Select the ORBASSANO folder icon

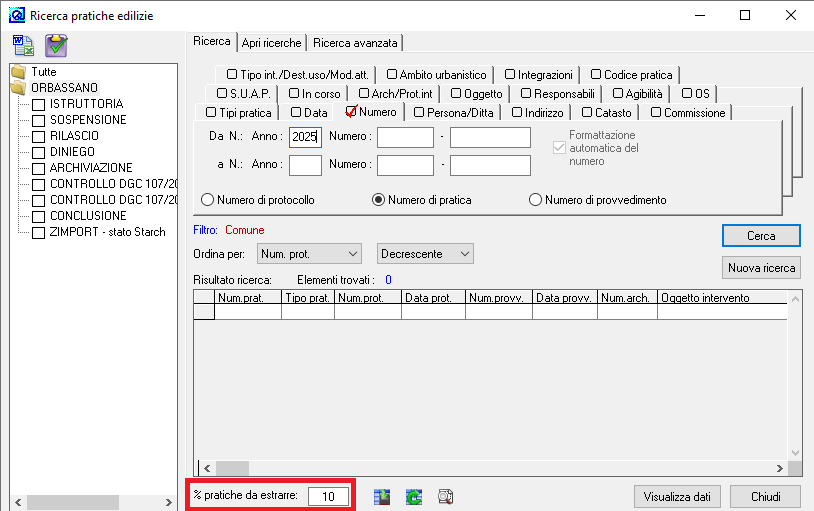[17, 88]
